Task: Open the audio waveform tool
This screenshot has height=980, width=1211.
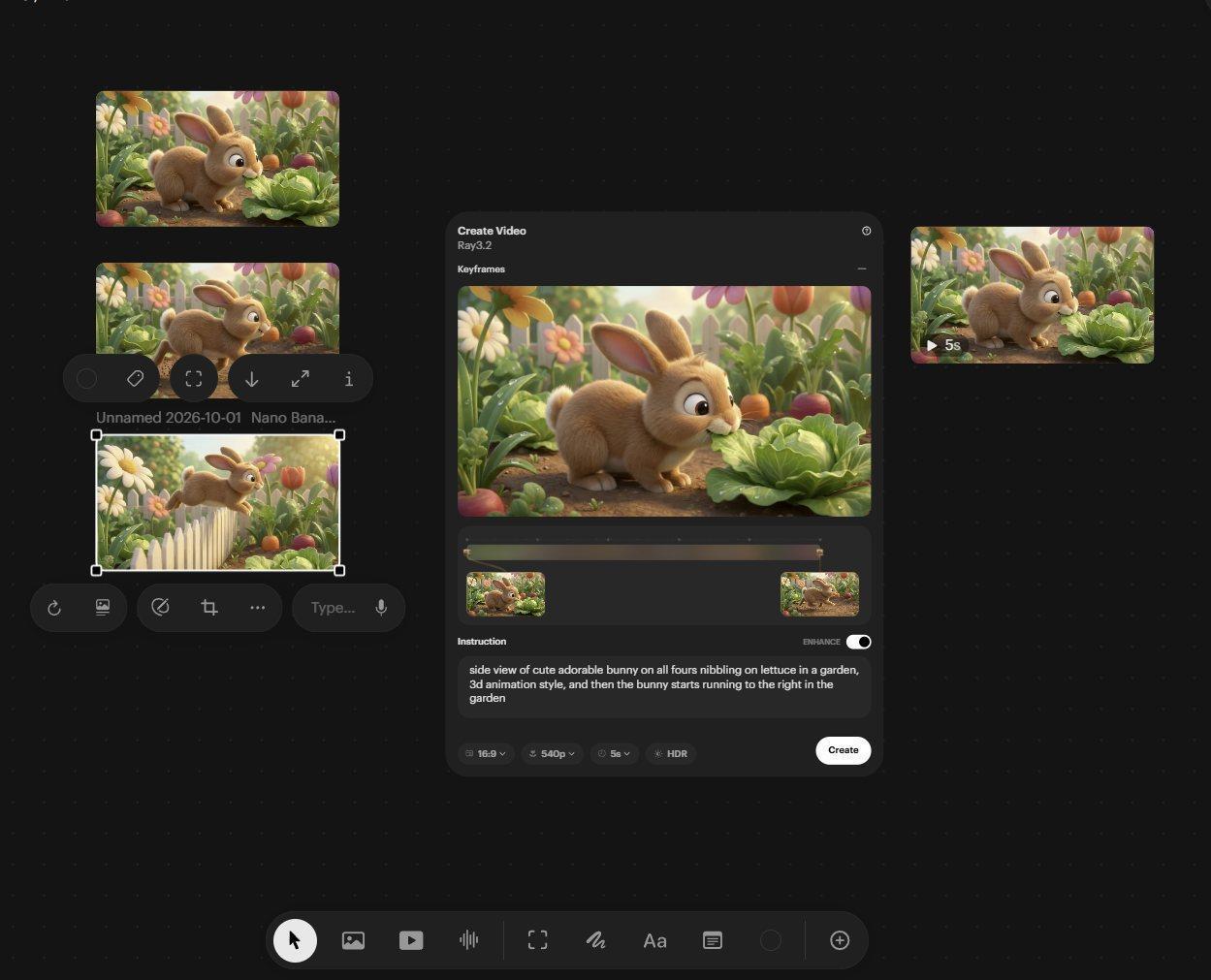Action: tap(469, 940)
